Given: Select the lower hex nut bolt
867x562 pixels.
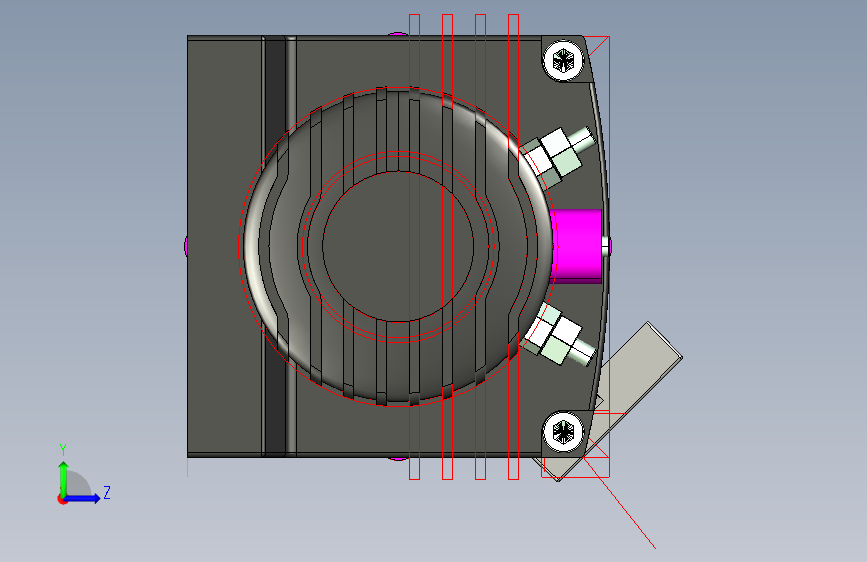Looking at the screenshot, I should coord(558,336).
